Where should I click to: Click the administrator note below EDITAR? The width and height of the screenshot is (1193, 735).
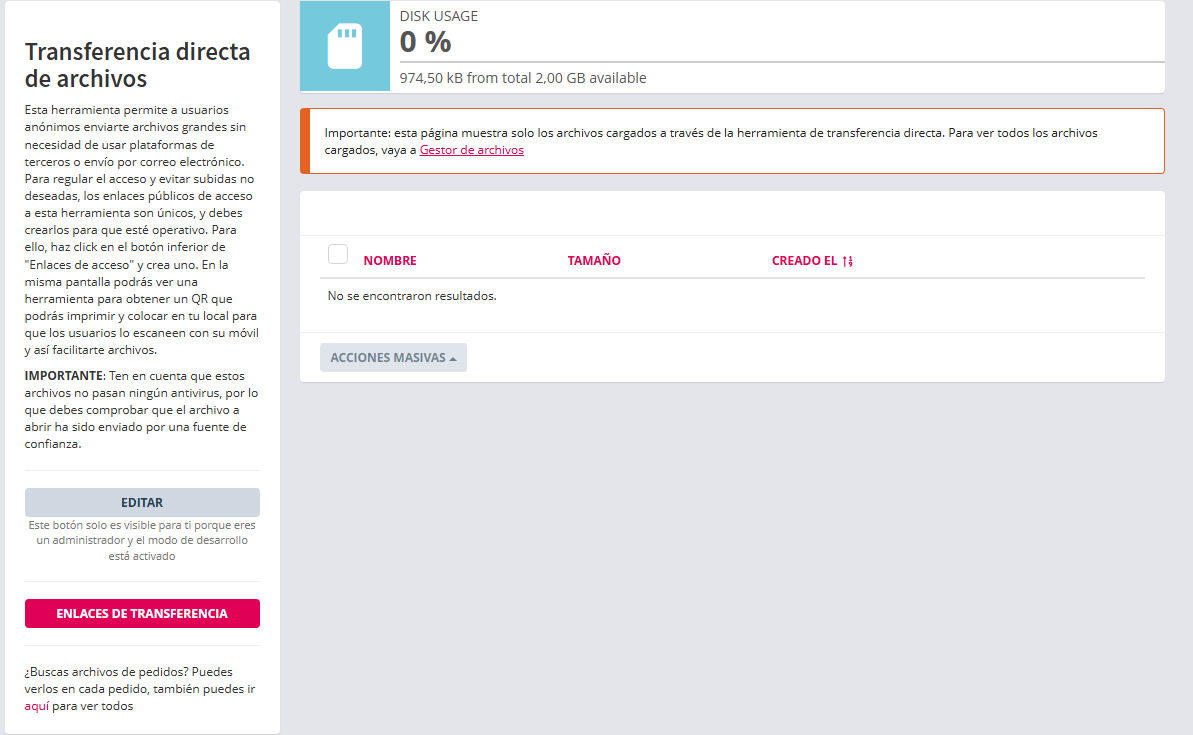(x=142, y=540)
